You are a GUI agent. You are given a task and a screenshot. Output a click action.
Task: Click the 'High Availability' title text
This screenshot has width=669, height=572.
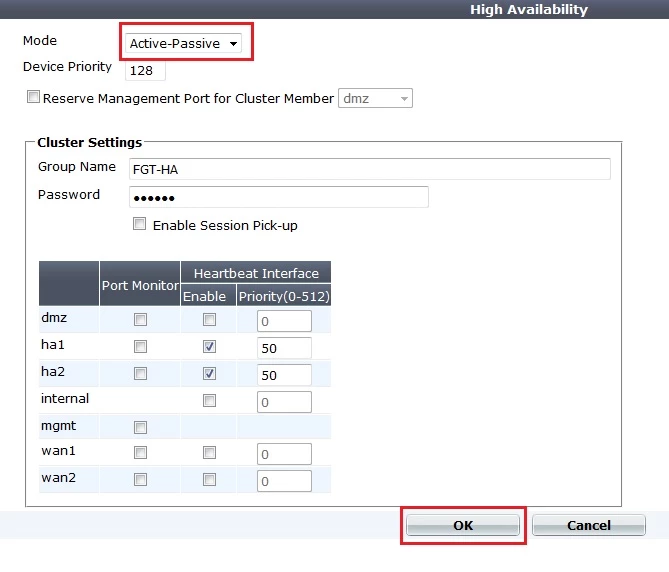529,9
